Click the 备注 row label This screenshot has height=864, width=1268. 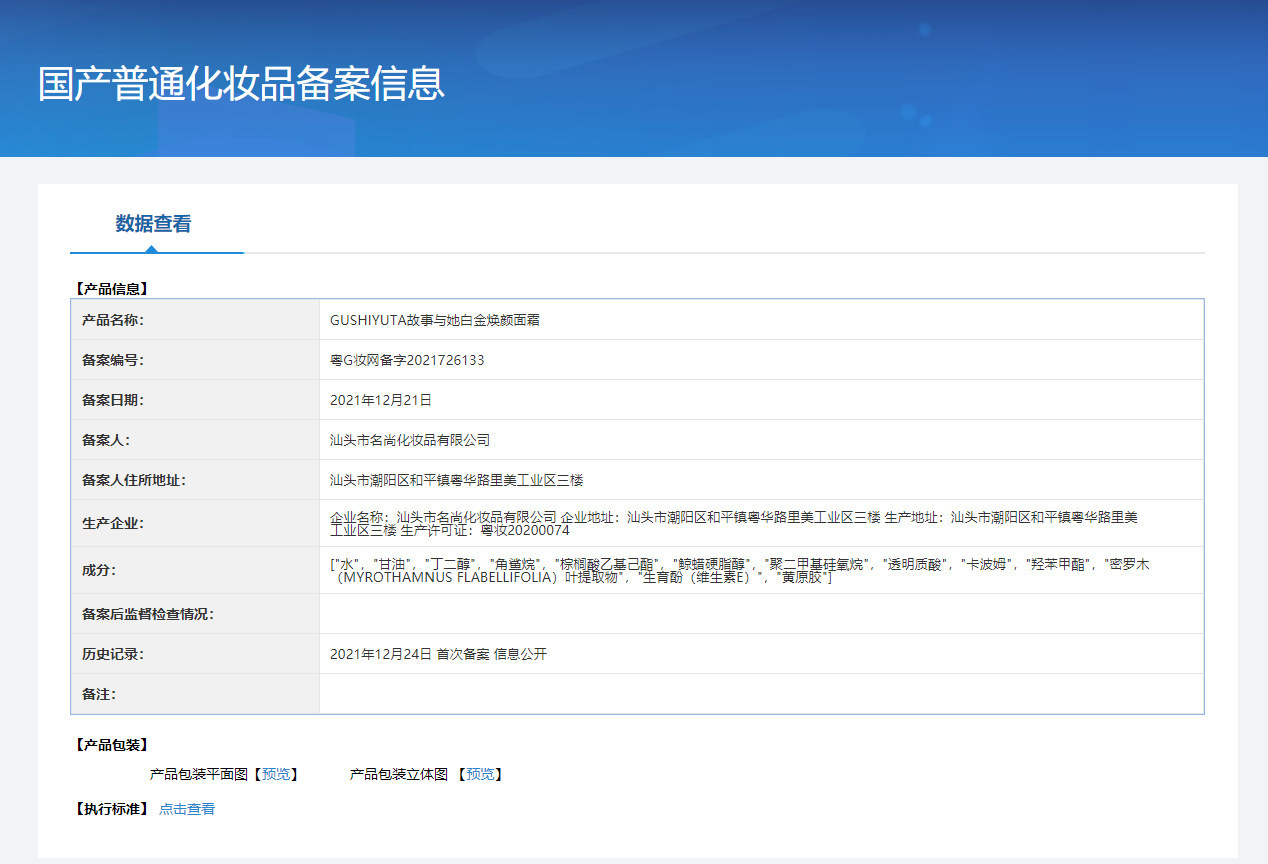tap(100, 694)
